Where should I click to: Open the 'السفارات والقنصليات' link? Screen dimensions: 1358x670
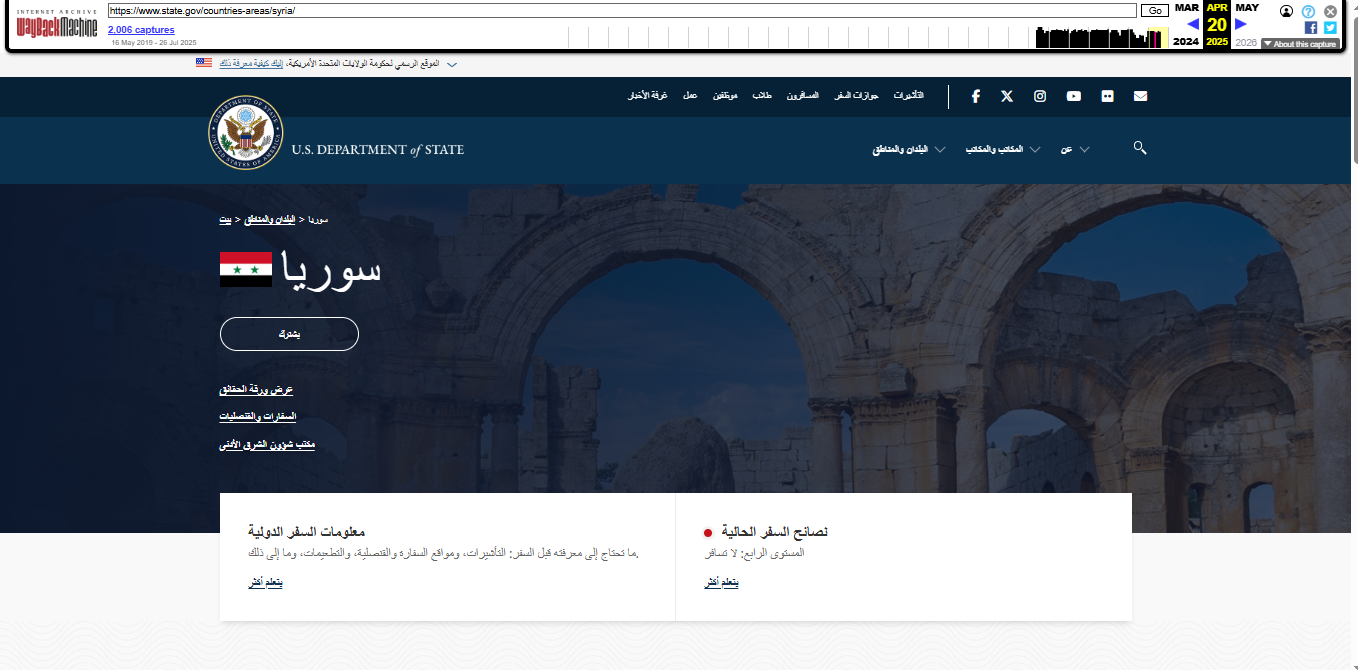coord(258,416)
